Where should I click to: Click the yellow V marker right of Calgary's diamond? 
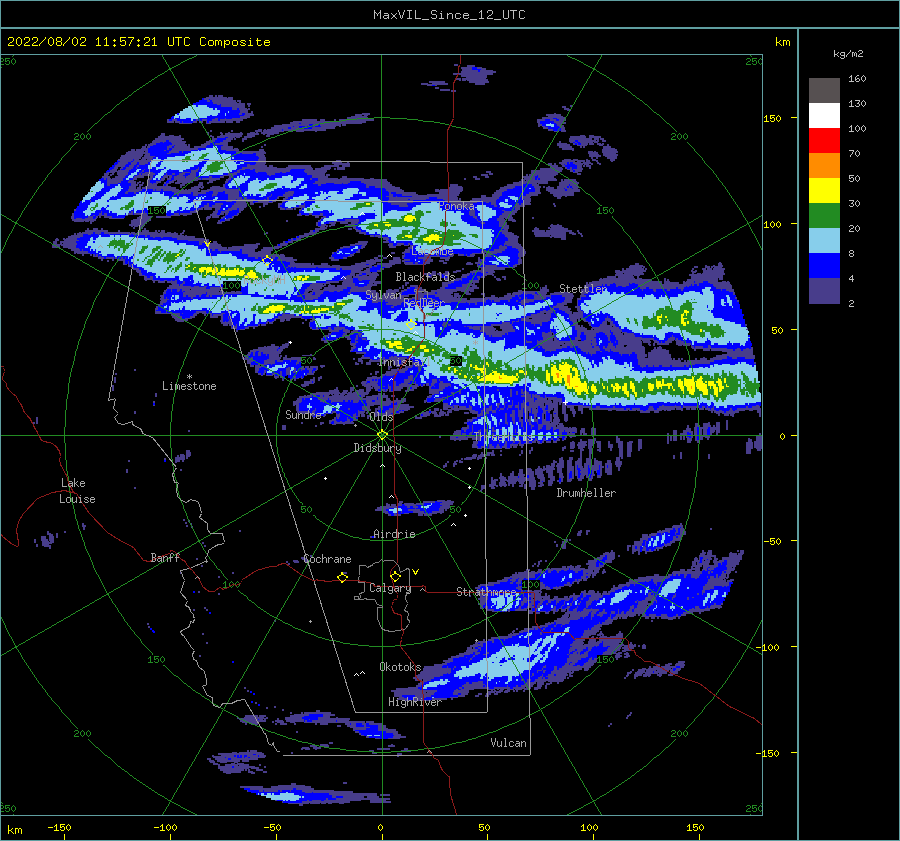(416, 572)
